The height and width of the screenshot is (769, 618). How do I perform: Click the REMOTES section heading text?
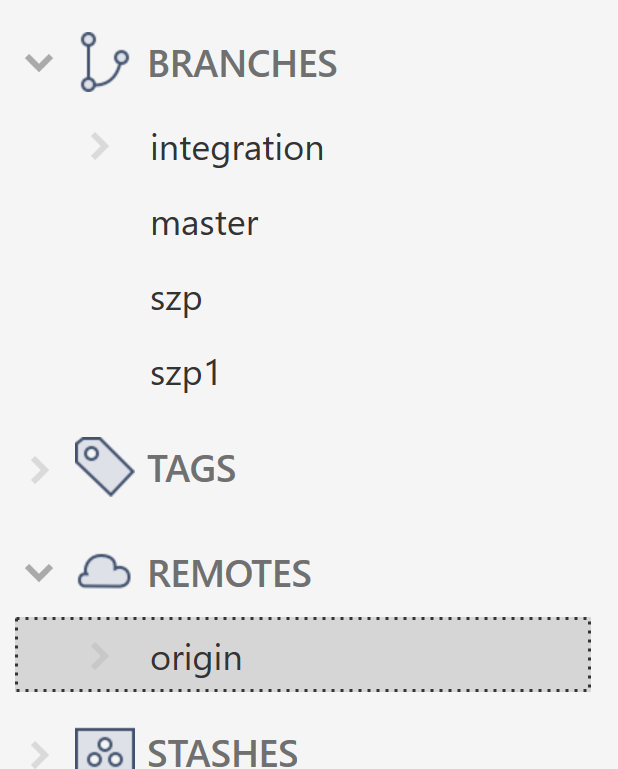230,573
